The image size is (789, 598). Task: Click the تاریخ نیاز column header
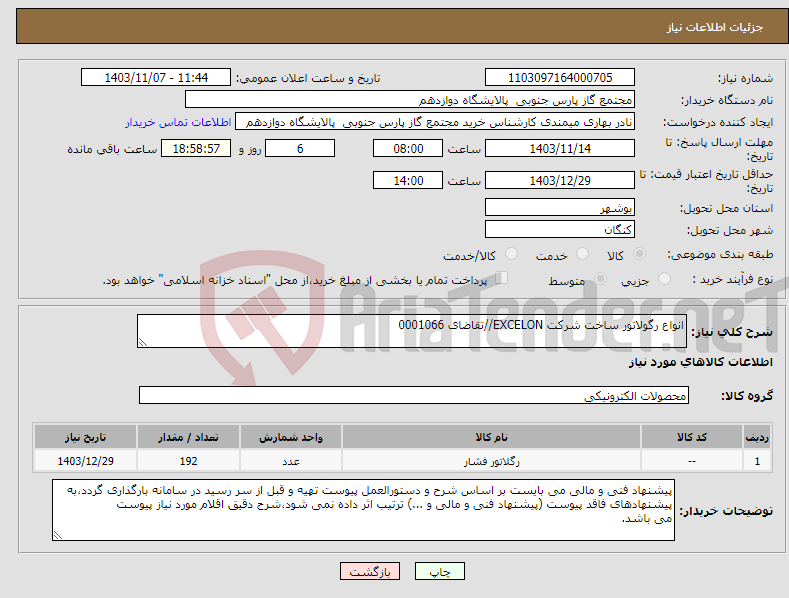[86, 437]
